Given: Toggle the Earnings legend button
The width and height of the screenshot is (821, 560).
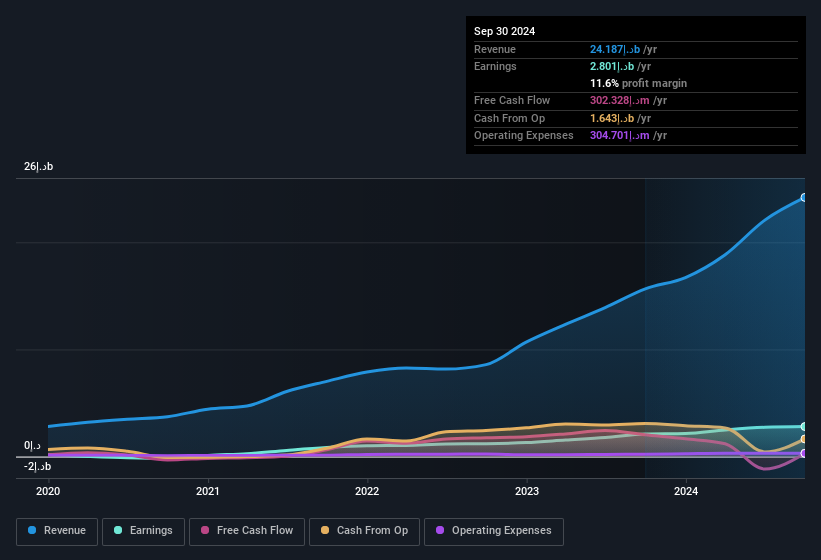Looking at the screenshot, I should point(143,531).
